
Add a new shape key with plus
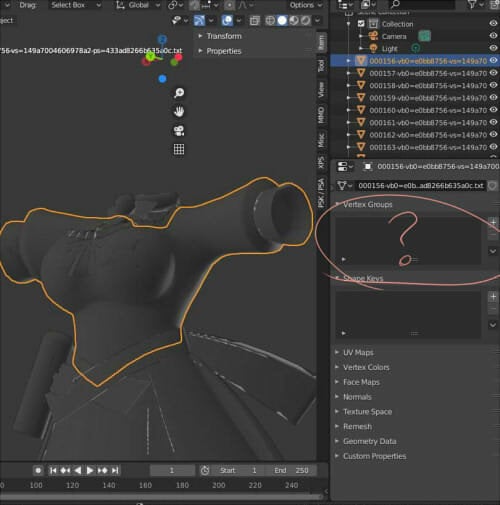[493, 296]
